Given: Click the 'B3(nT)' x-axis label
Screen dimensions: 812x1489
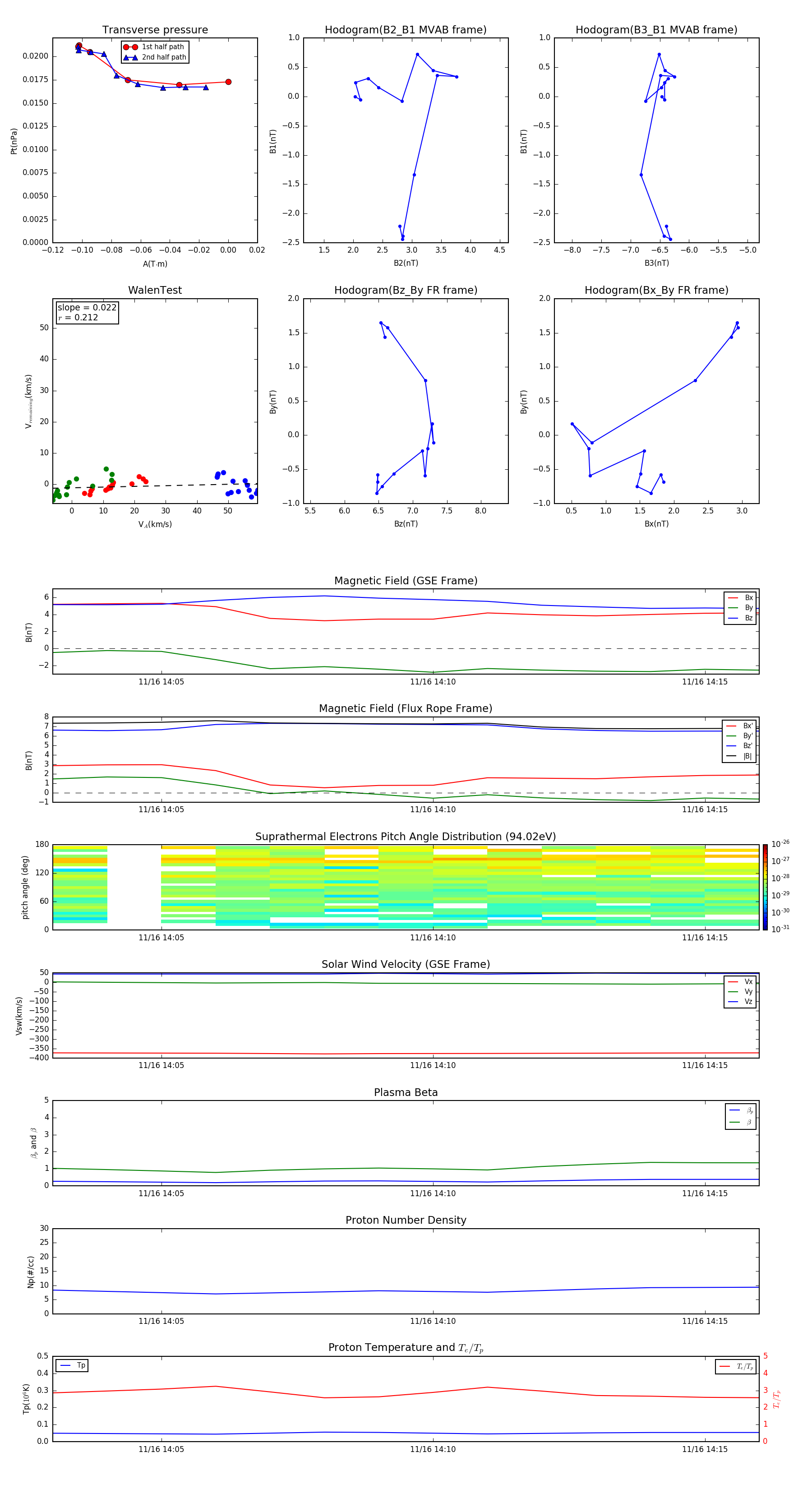Looking at the screenshot, I should point(656,263).
